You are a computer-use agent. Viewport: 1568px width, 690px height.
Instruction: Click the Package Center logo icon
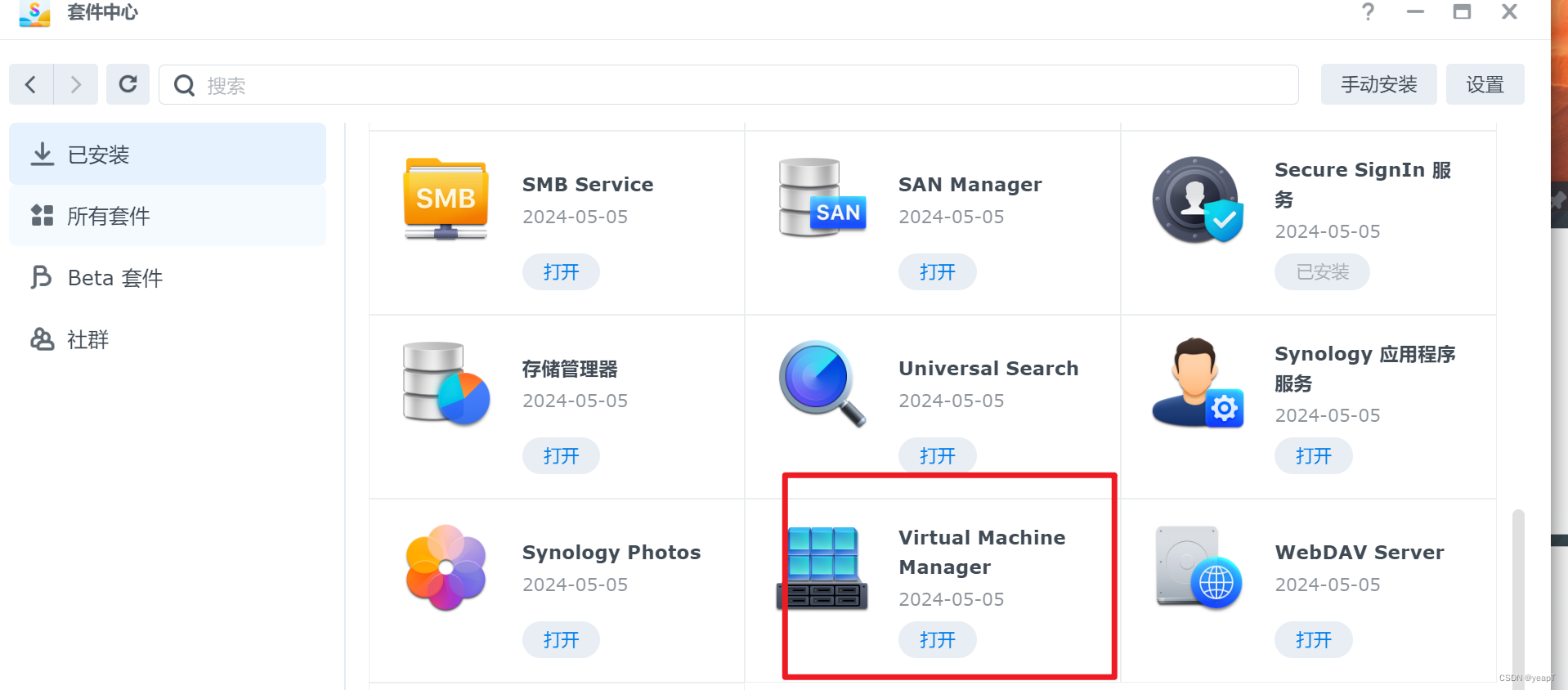(x=34, y=13)
